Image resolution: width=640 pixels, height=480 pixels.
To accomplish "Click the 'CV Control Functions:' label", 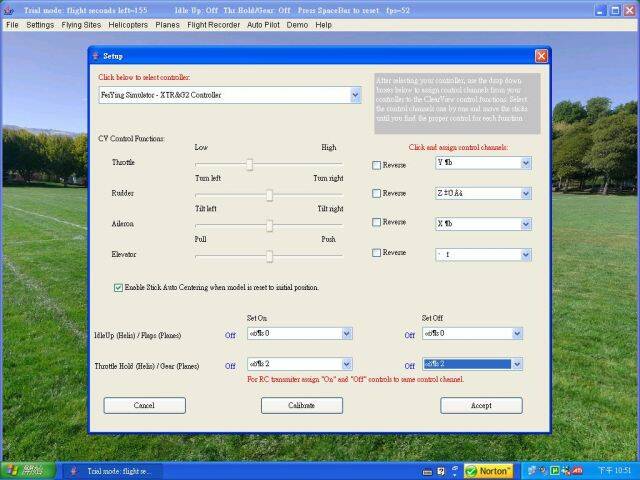I will click(x=131, y=139).
